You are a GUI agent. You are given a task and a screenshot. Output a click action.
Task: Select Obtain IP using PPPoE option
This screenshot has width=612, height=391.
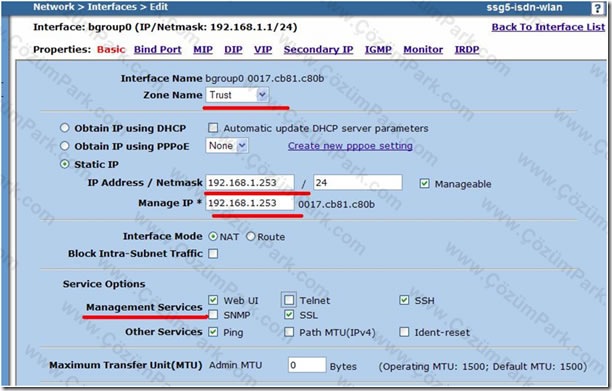(x=64, y=146)
